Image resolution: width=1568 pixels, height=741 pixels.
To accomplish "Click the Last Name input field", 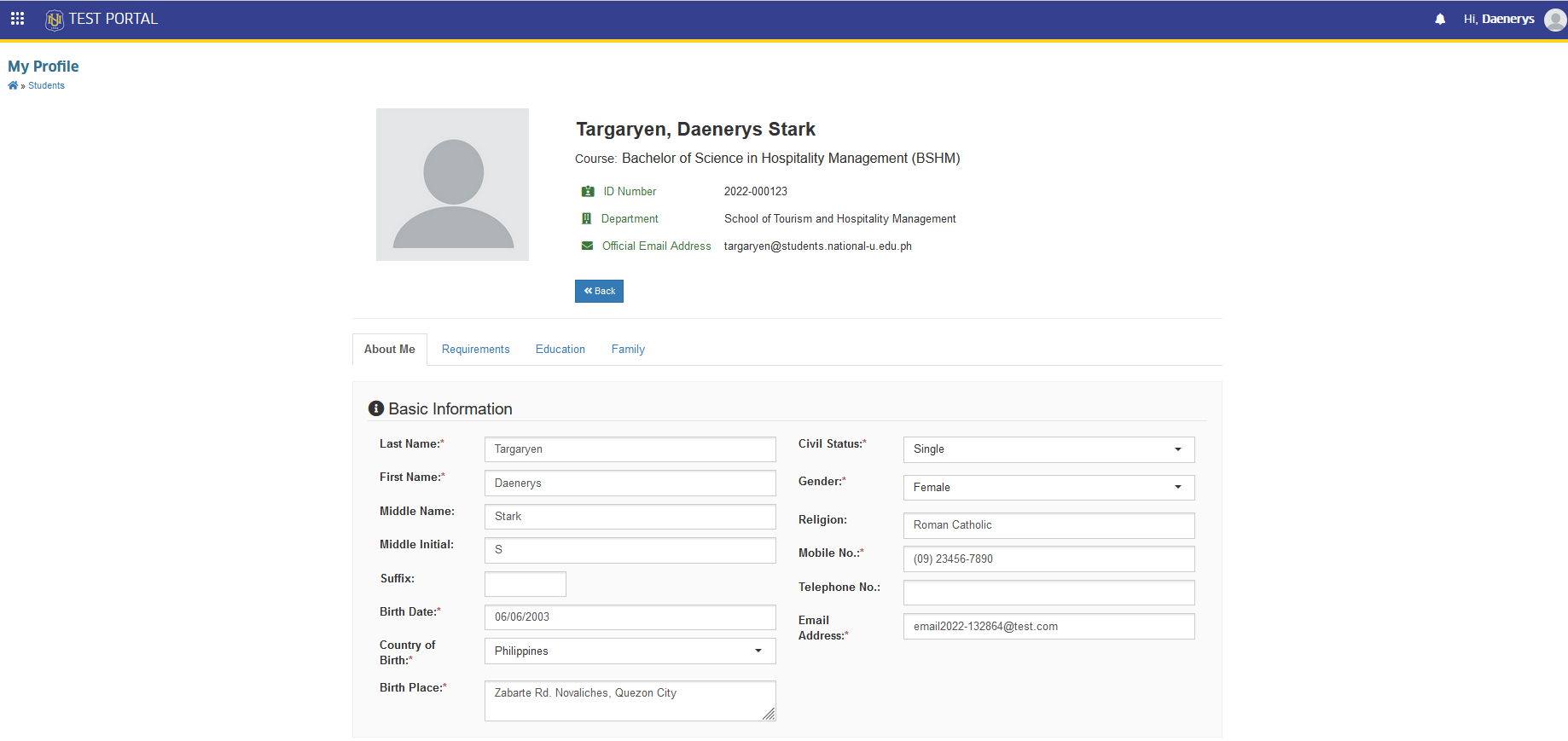I will [x=630, y=449].
